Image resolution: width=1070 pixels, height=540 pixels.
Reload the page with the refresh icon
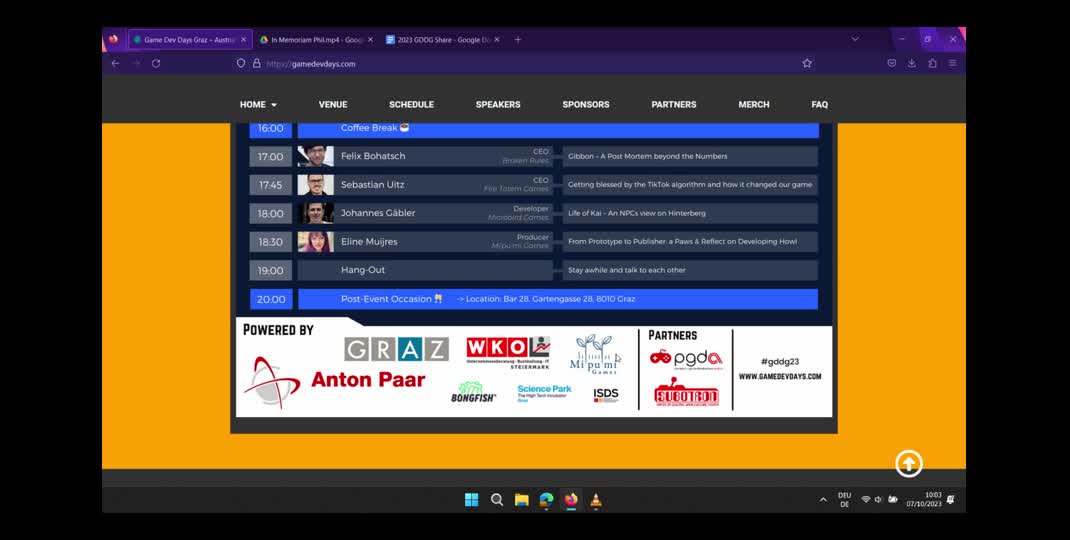tap(156, 63)
